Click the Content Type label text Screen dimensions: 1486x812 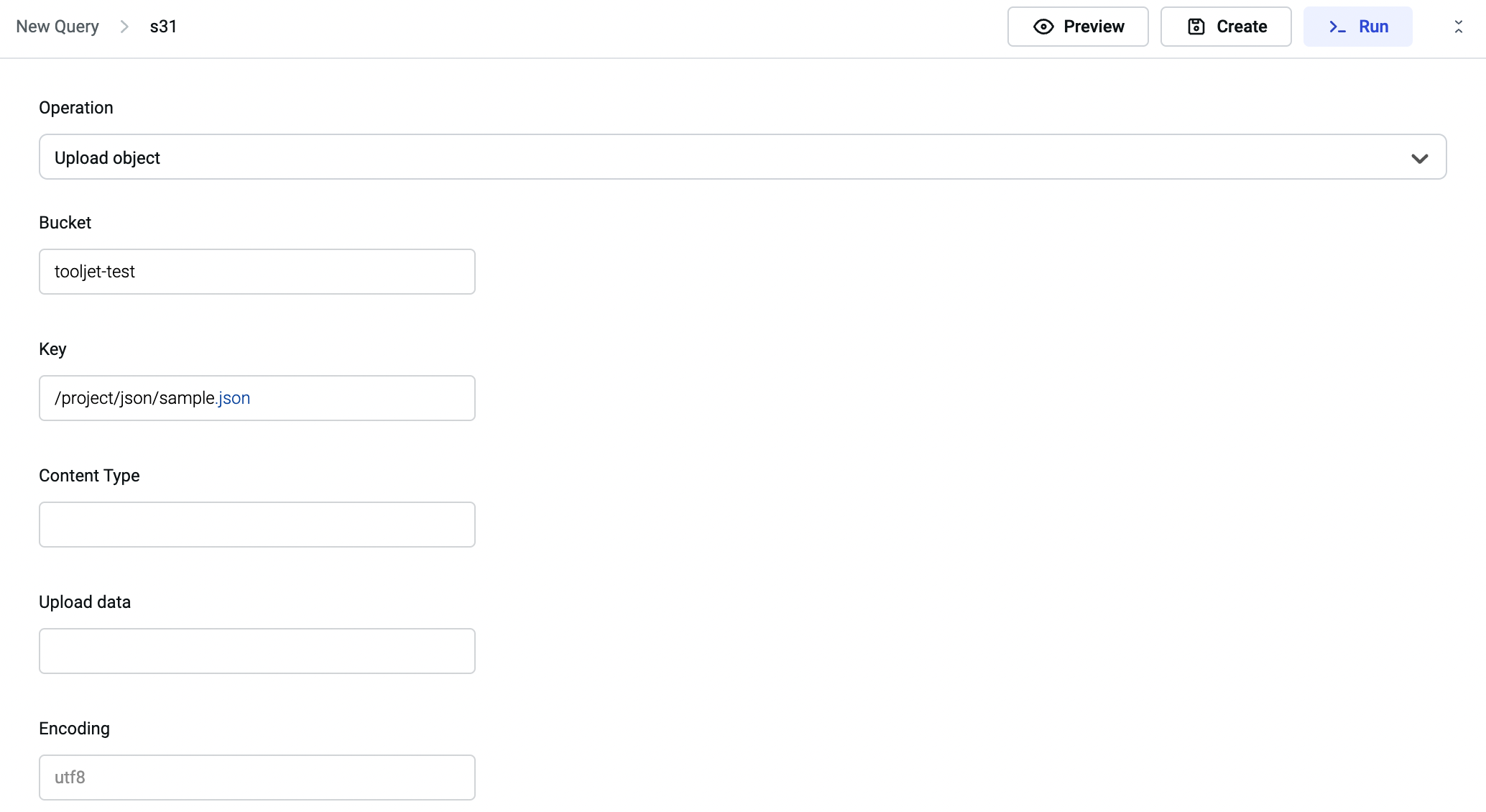[89, 476]
